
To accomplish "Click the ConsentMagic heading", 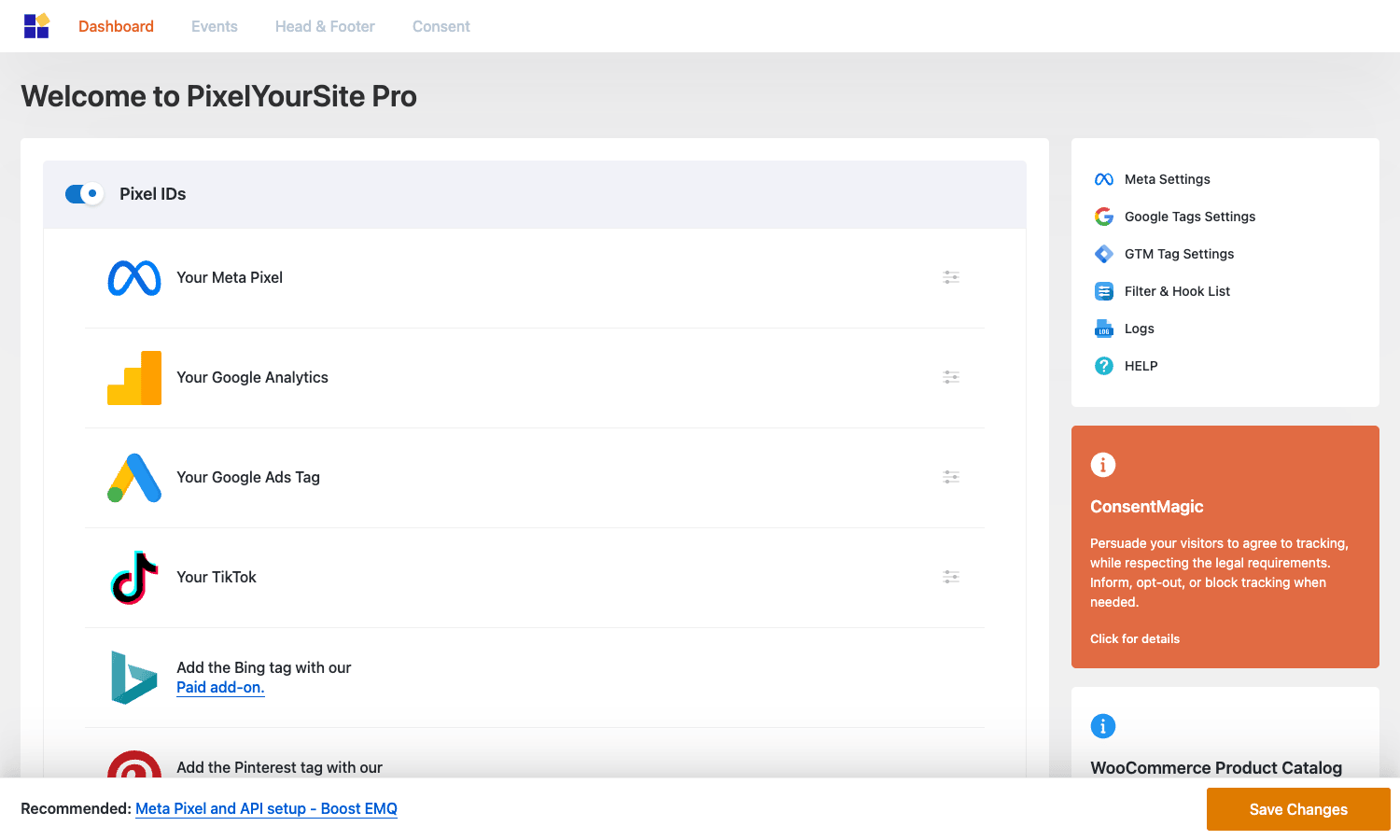I will (1147, 507).
